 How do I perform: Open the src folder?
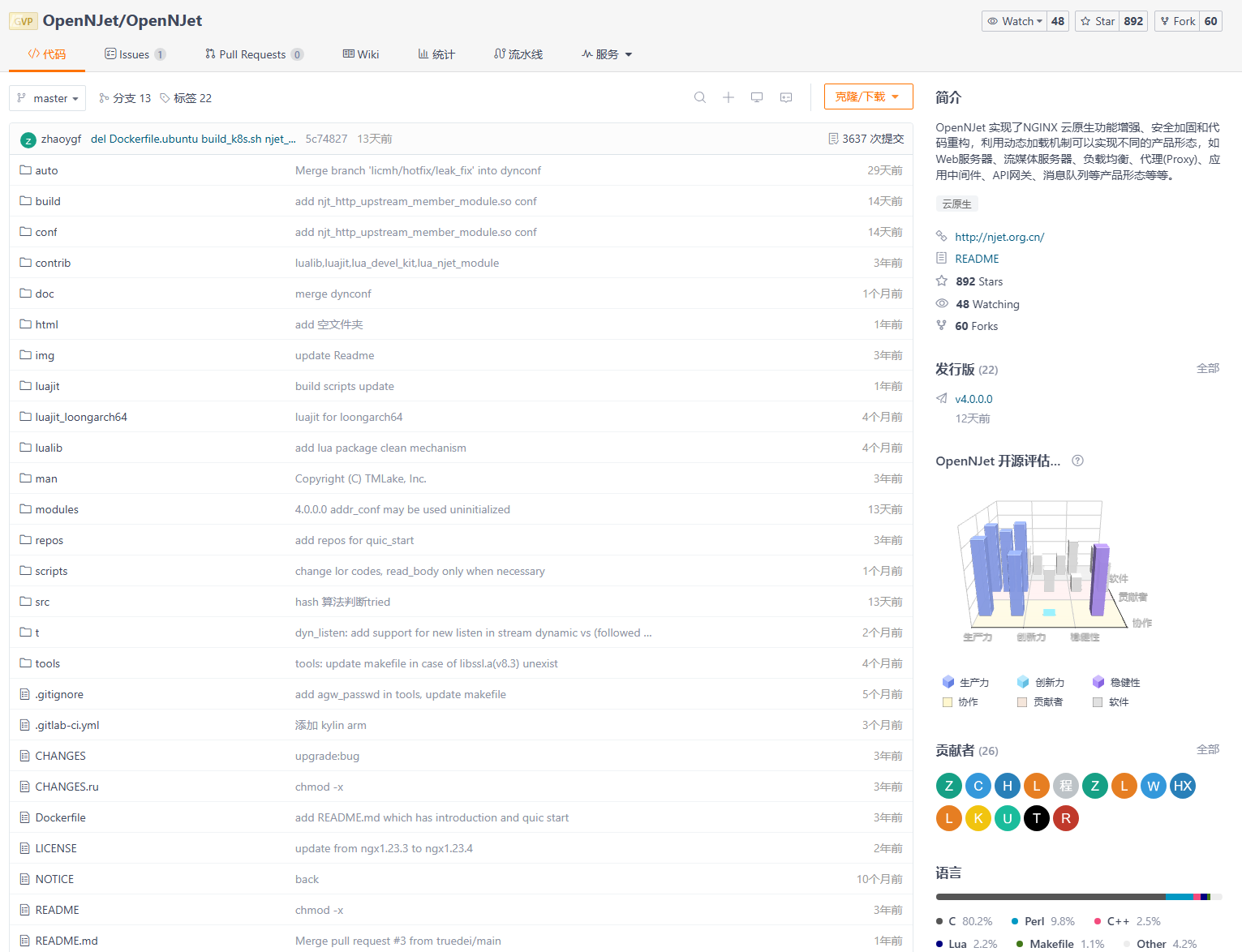[x=42, y=602]
